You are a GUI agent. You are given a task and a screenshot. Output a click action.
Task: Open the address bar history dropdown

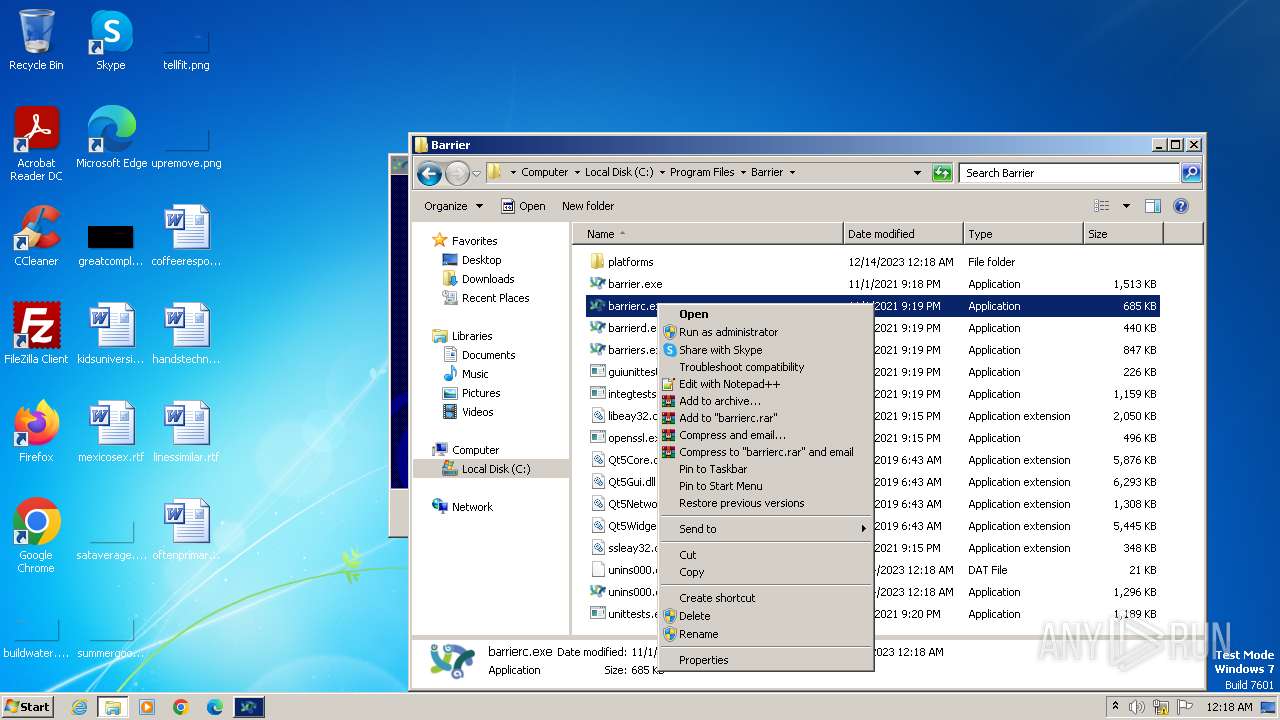[917, 173]
